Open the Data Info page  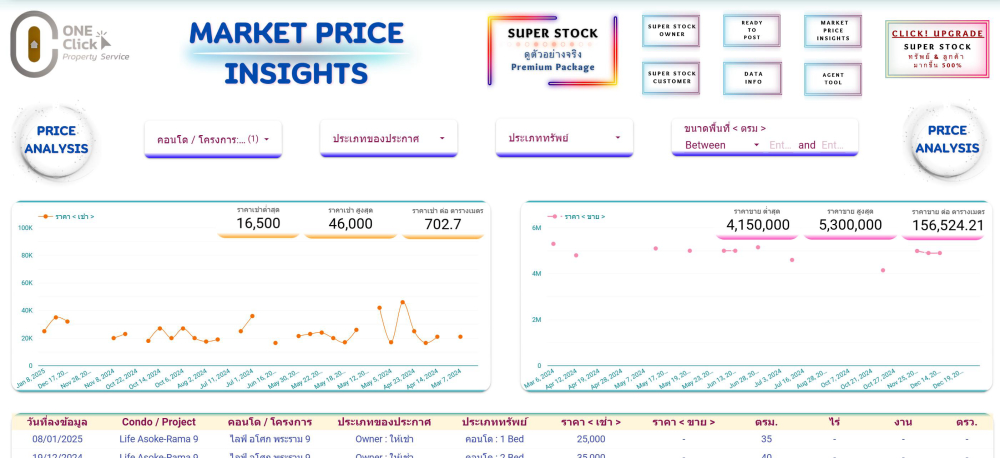coord(751,78)
